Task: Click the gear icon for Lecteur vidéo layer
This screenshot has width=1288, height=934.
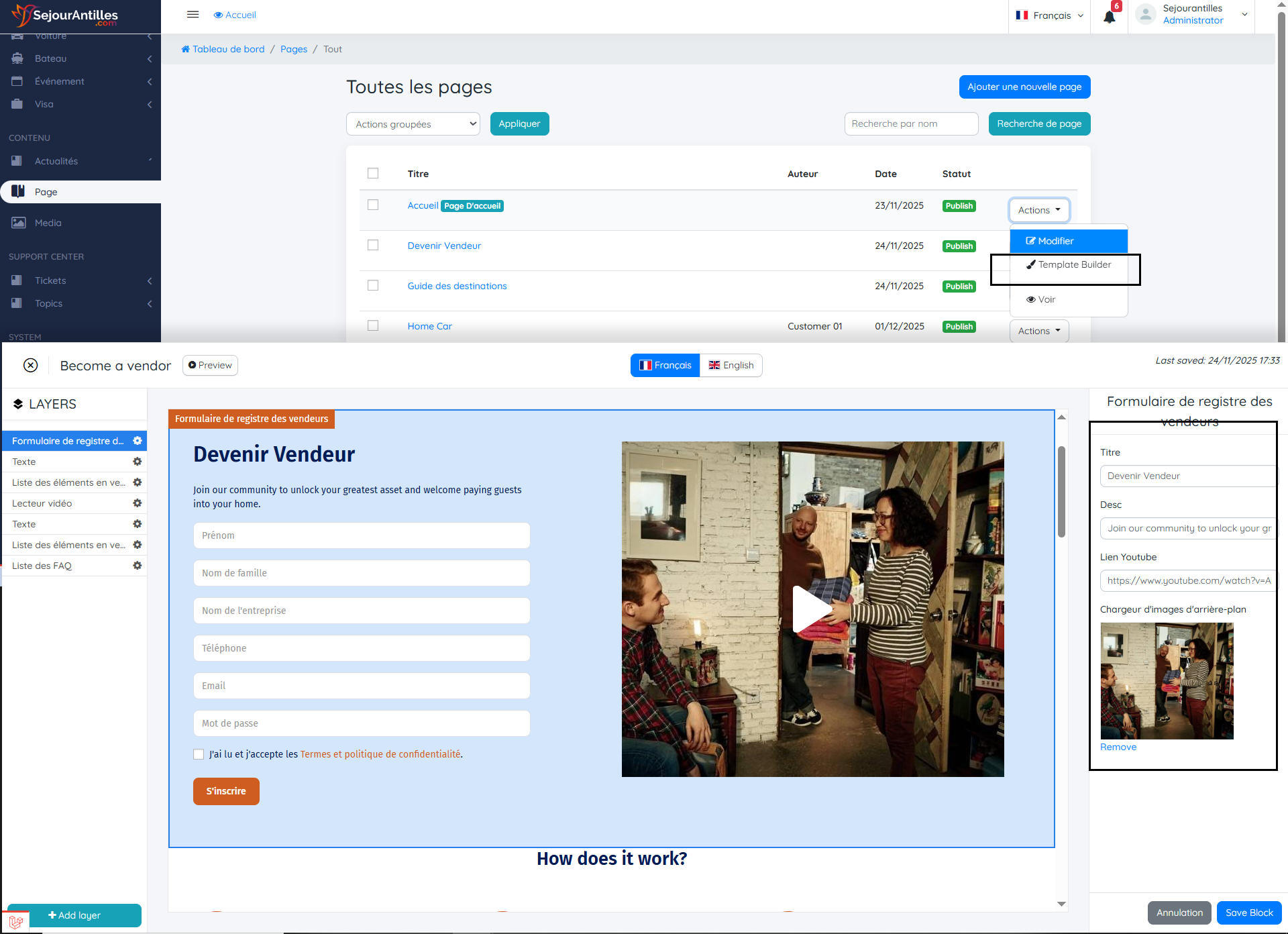Action: (x=138, y=503)
